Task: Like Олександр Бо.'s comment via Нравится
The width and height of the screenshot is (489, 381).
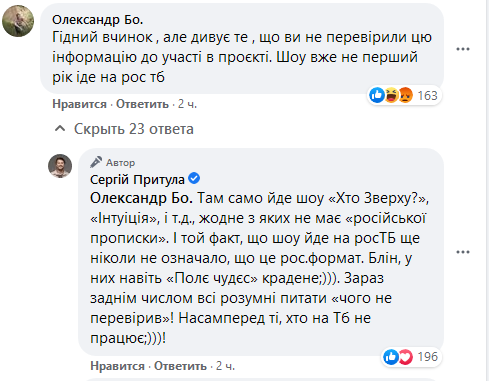Action: [x=79, y=104]
